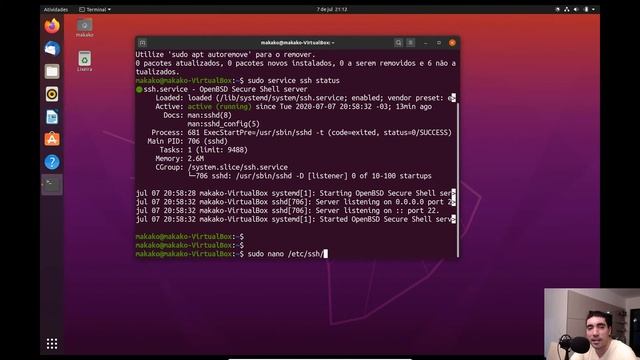Click 'man:sshd_config(5)' docs text

[x=223, y=124]
